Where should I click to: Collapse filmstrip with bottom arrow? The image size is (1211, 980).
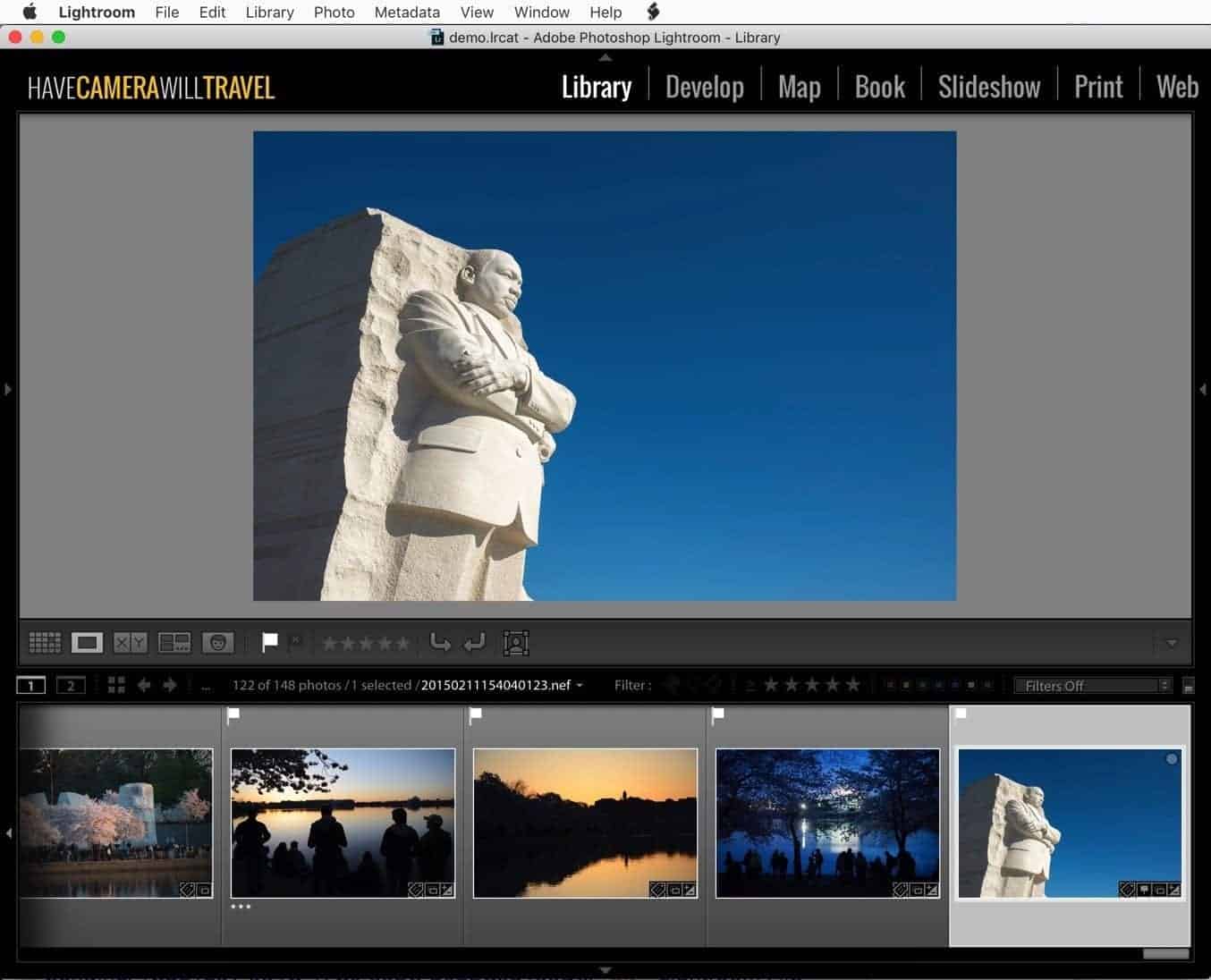(605, 969)
